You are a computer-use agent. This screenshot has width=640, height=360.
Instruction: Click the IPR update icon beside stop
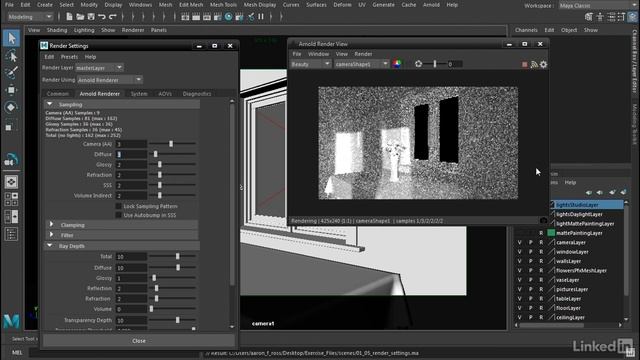[x=534, y=64]
